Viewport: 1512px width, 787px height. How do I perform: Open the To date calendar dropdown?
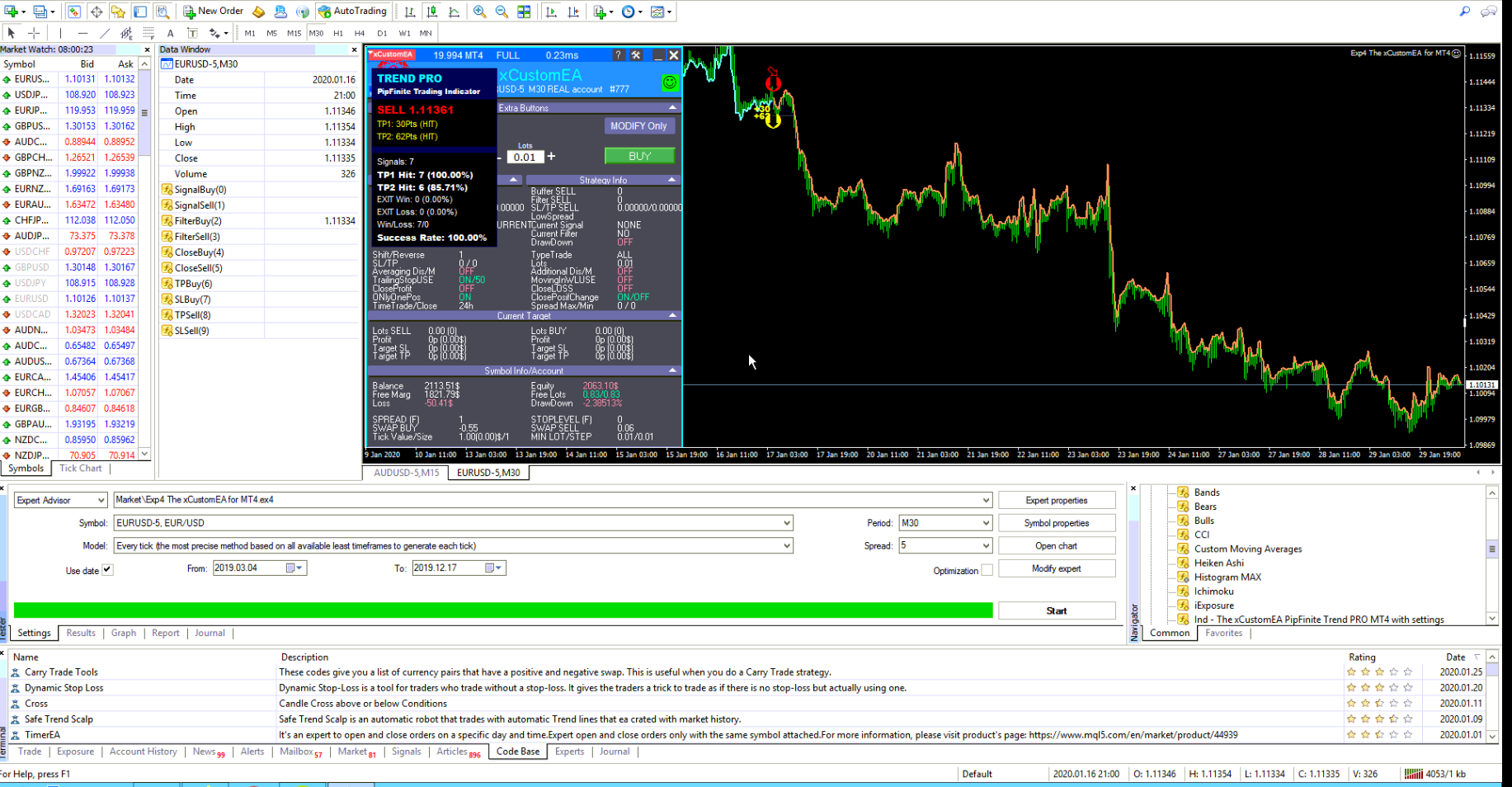point(494,568)
